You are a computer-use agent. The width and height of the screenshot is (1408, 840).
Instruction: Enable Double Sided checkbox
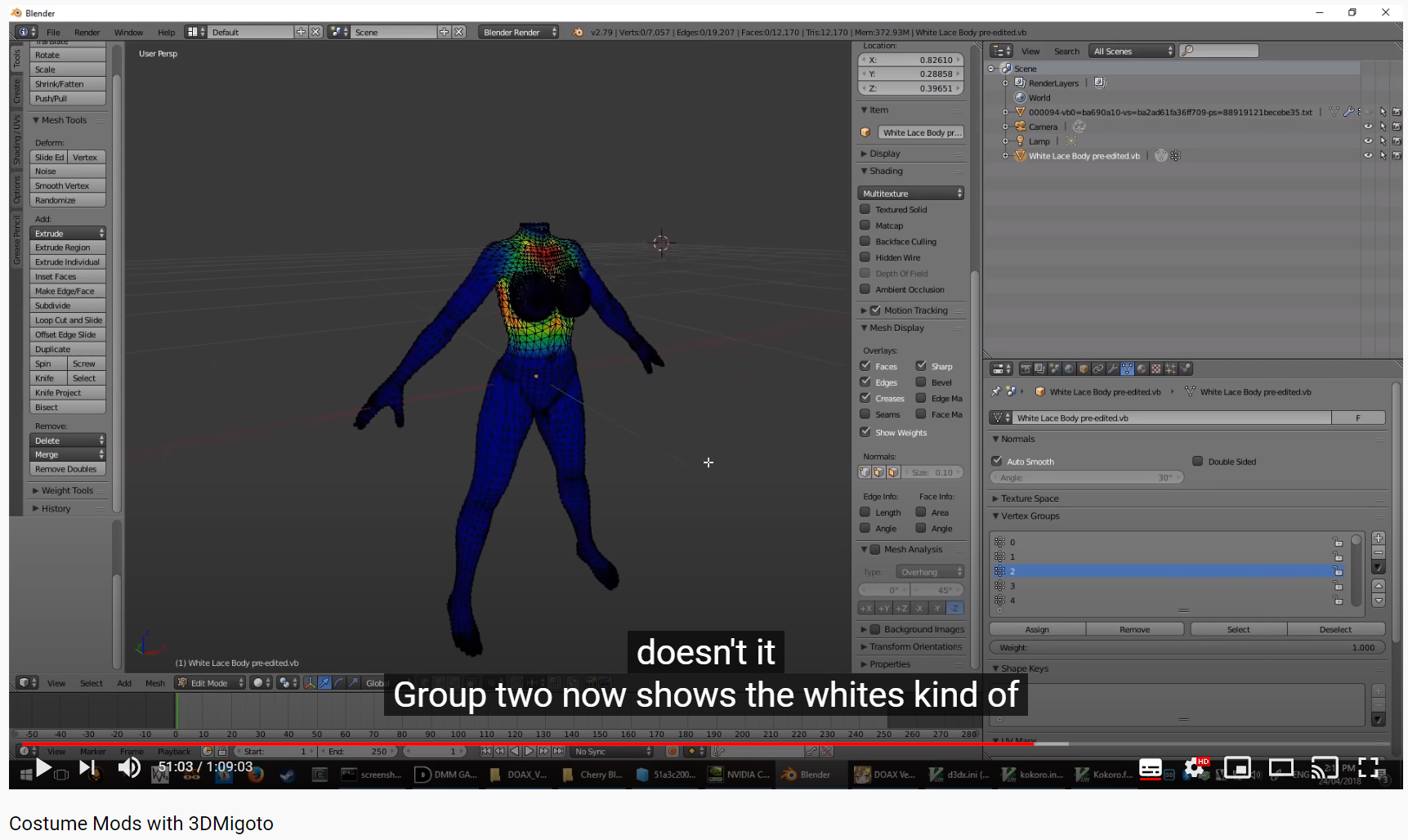[x=1197, y=461]
